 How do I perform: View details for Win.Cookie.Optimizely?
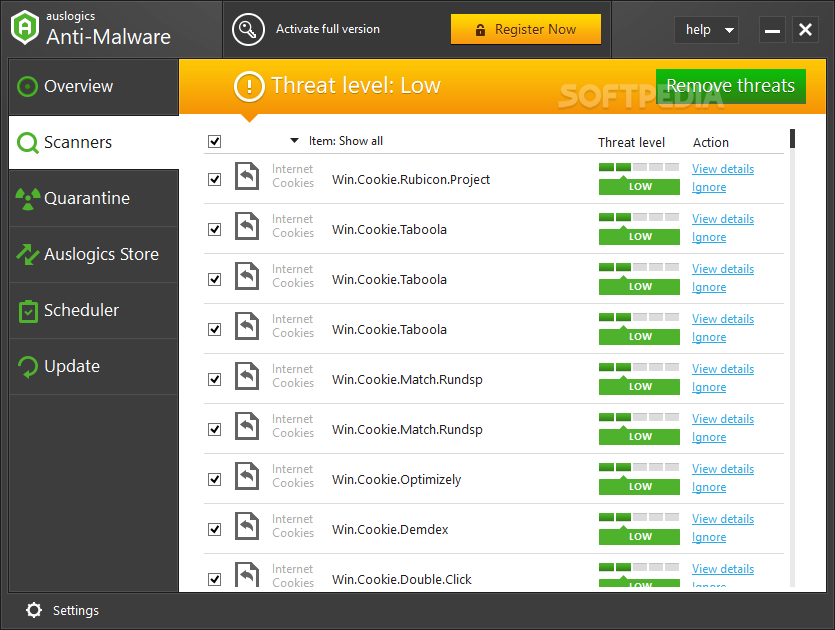[x=723, y=469]
